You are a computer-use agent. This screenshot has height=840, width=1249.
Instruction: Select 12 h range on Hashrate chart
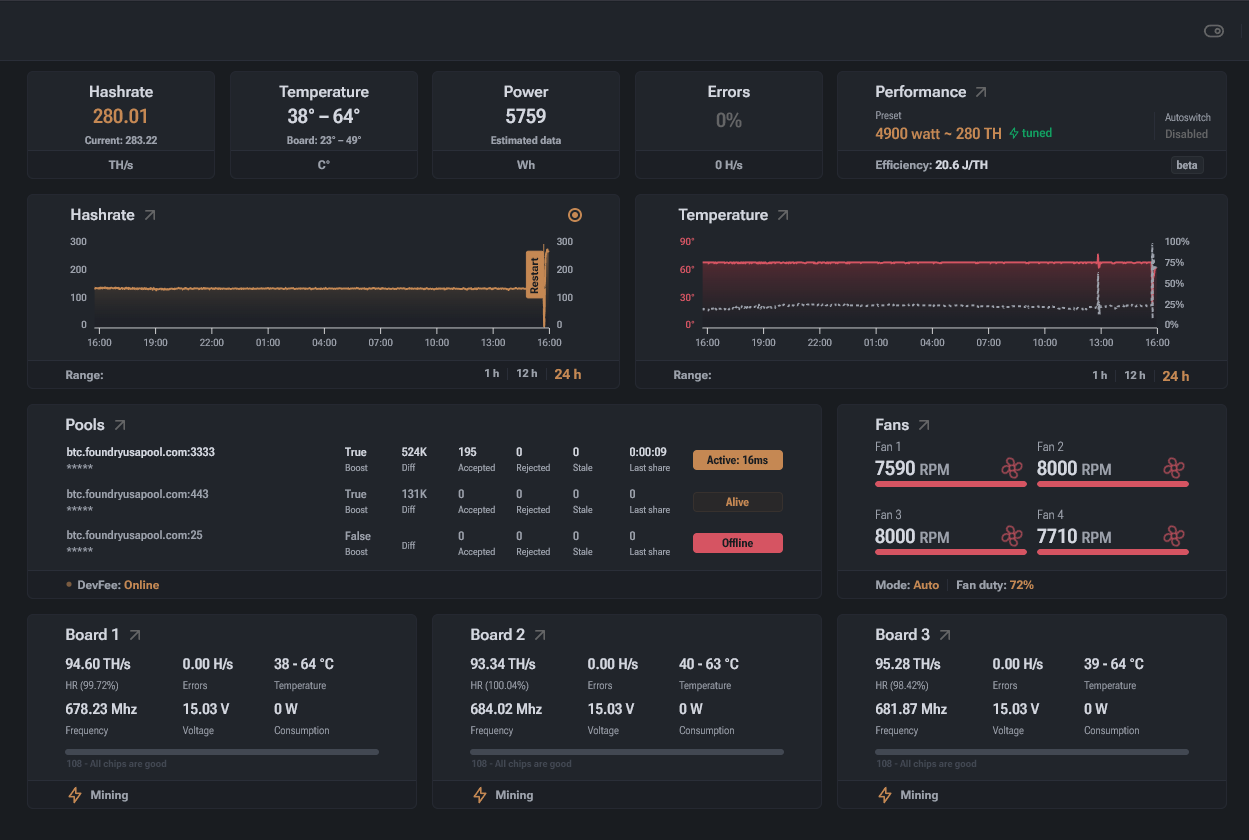[x=527, y=374]
